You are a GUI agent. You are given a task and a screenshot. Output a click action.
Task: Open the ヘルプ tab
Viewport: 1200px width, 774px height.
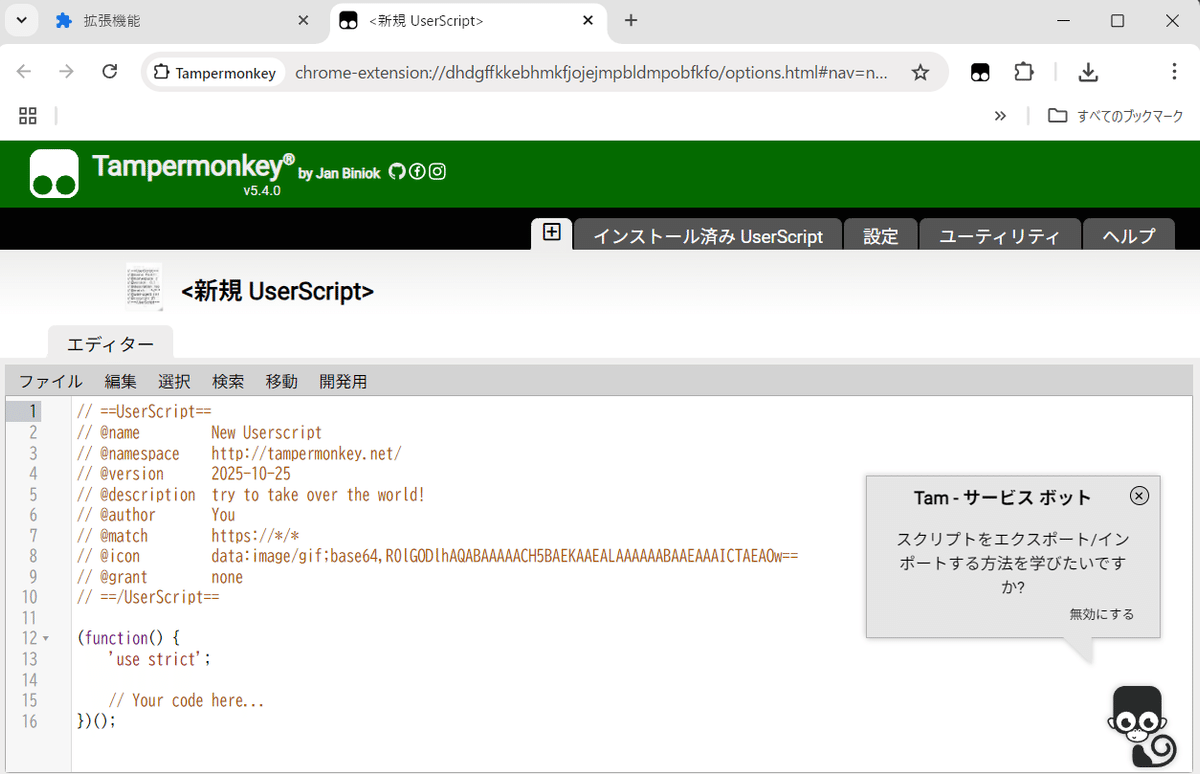(1128, 236)
